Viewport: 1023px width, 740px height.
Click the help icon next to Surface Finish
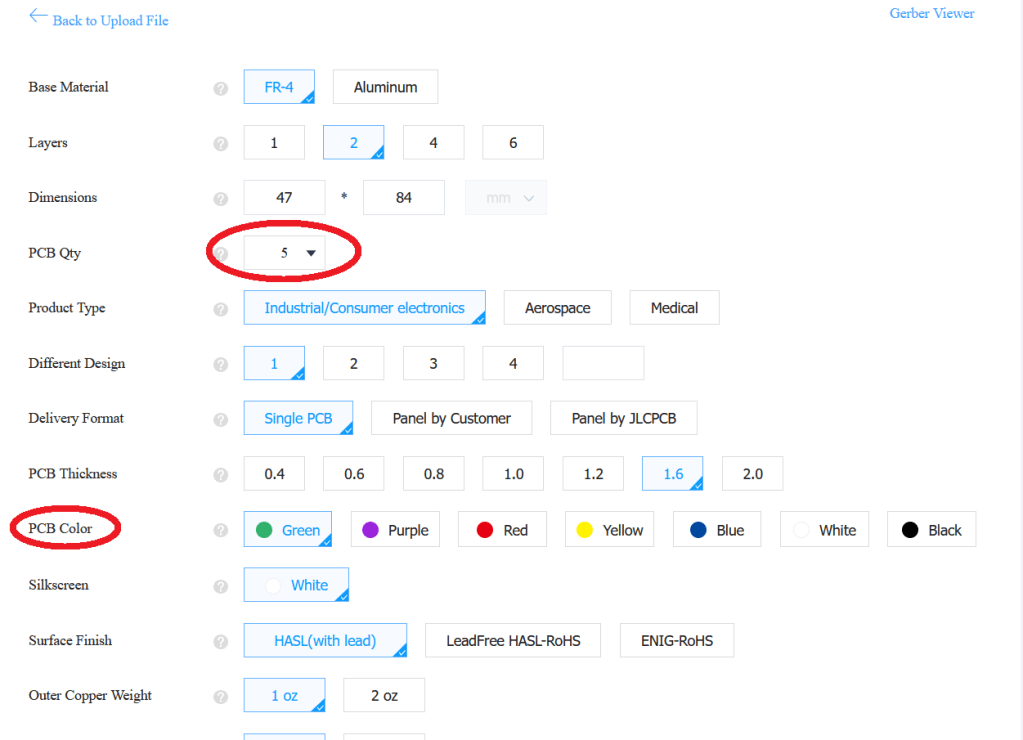(x=221, y=641)
